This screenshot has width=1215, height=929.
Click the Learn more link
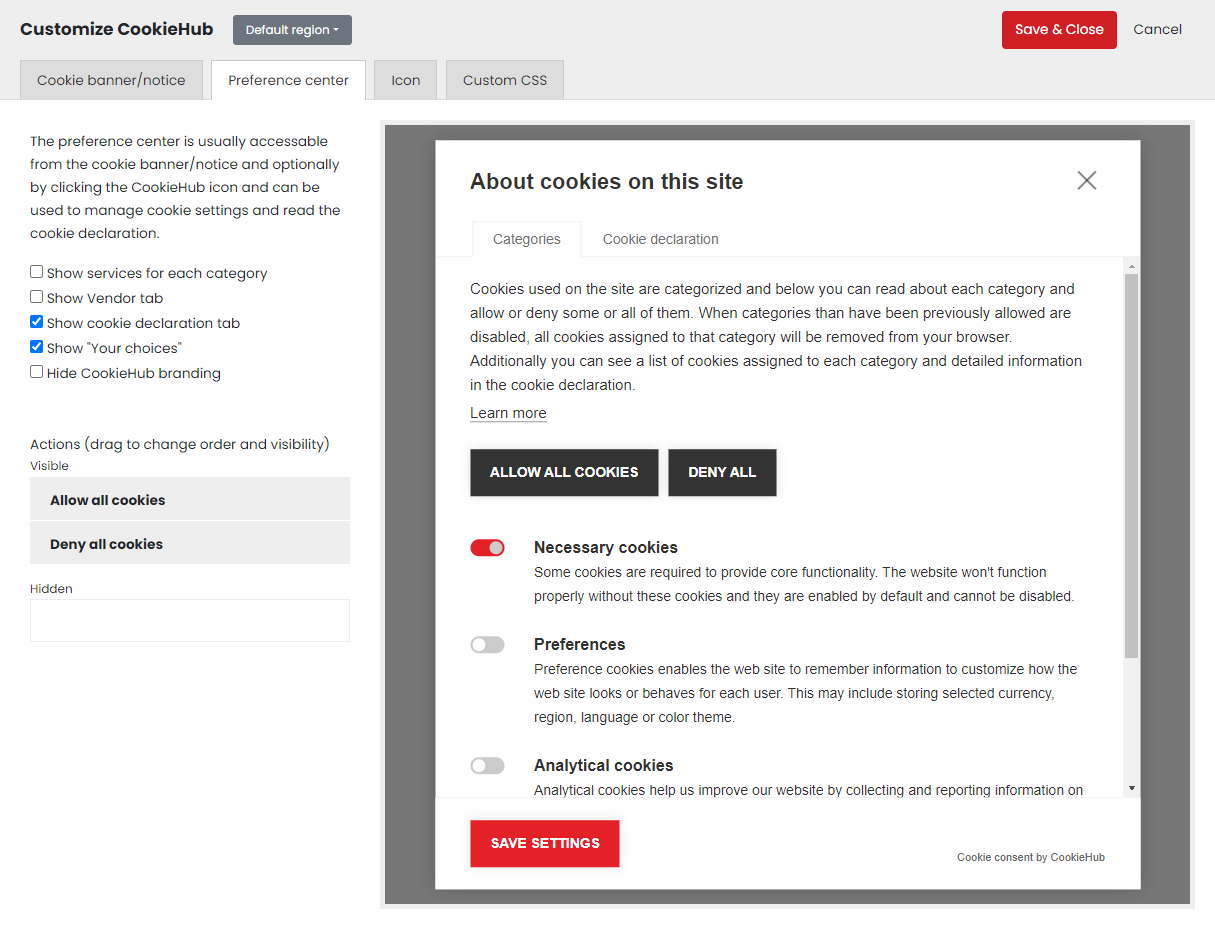pos(508,412)
